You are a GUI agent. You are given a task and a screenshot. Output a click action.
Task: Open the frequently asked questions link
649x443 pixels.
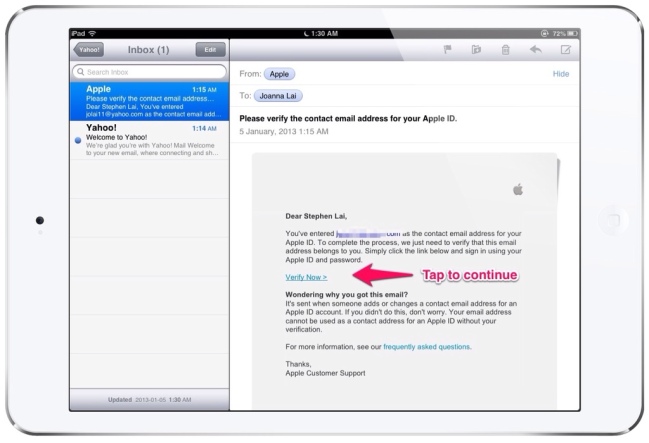[427, 347]
